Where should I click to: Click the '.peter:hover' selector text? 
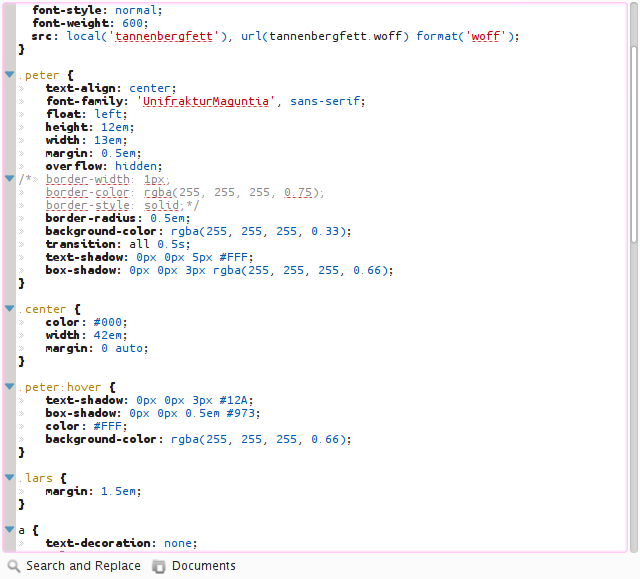click(x=60, y=387)
